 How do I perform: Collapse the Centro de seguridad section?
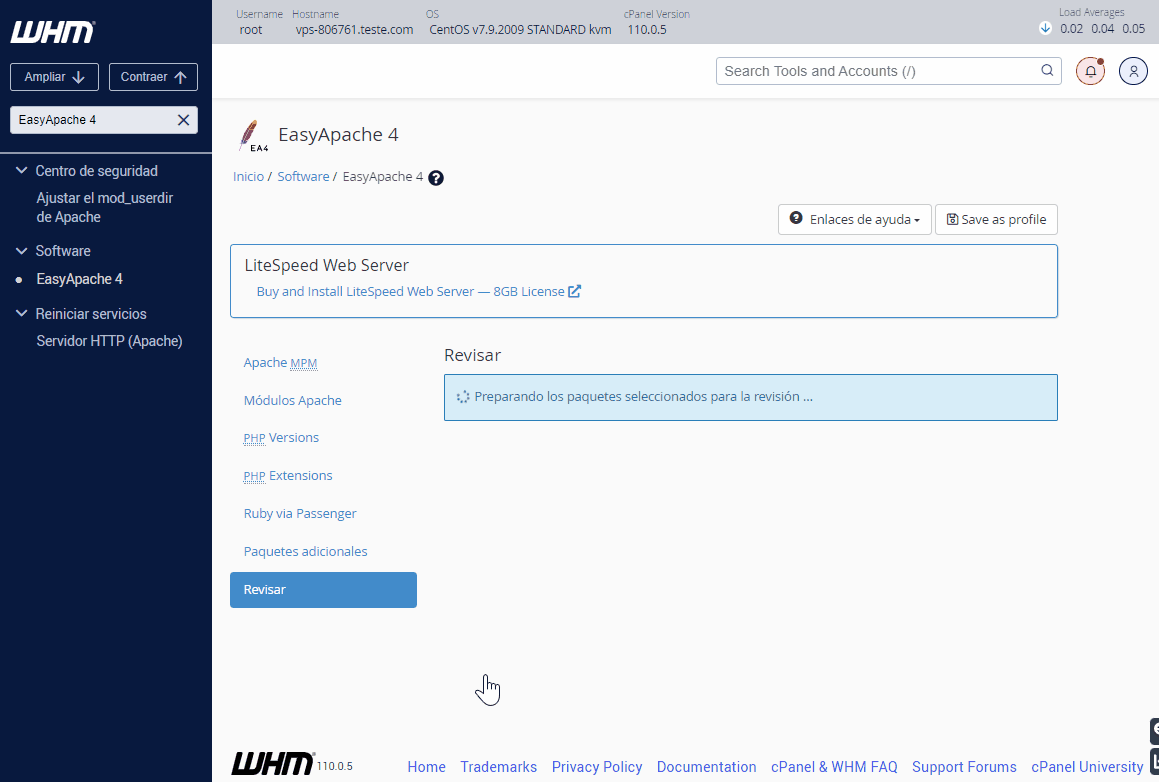[21, 171]
